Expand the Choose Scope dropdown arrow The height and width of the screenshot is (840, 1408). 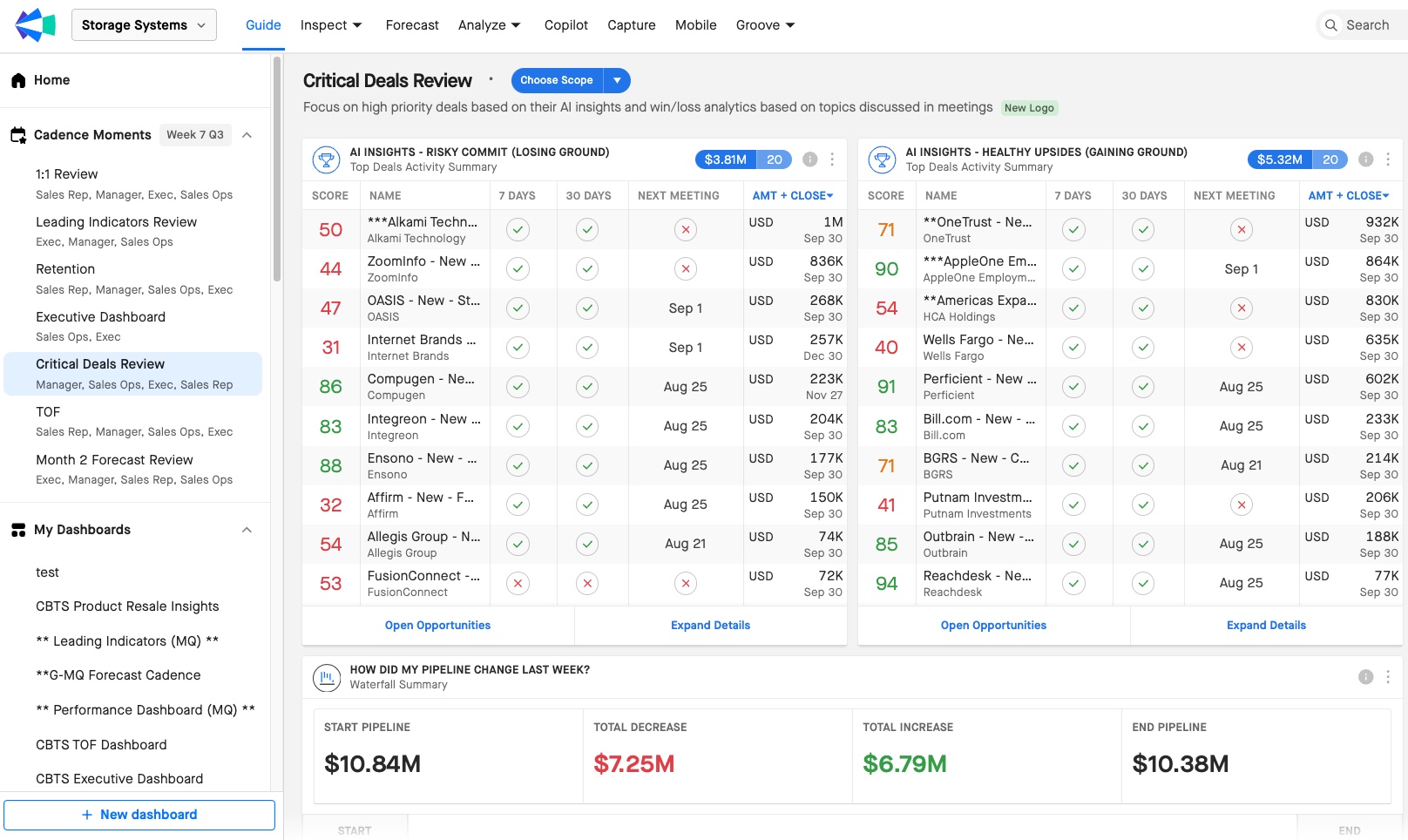pyautogui.click(x=617, y=80)
